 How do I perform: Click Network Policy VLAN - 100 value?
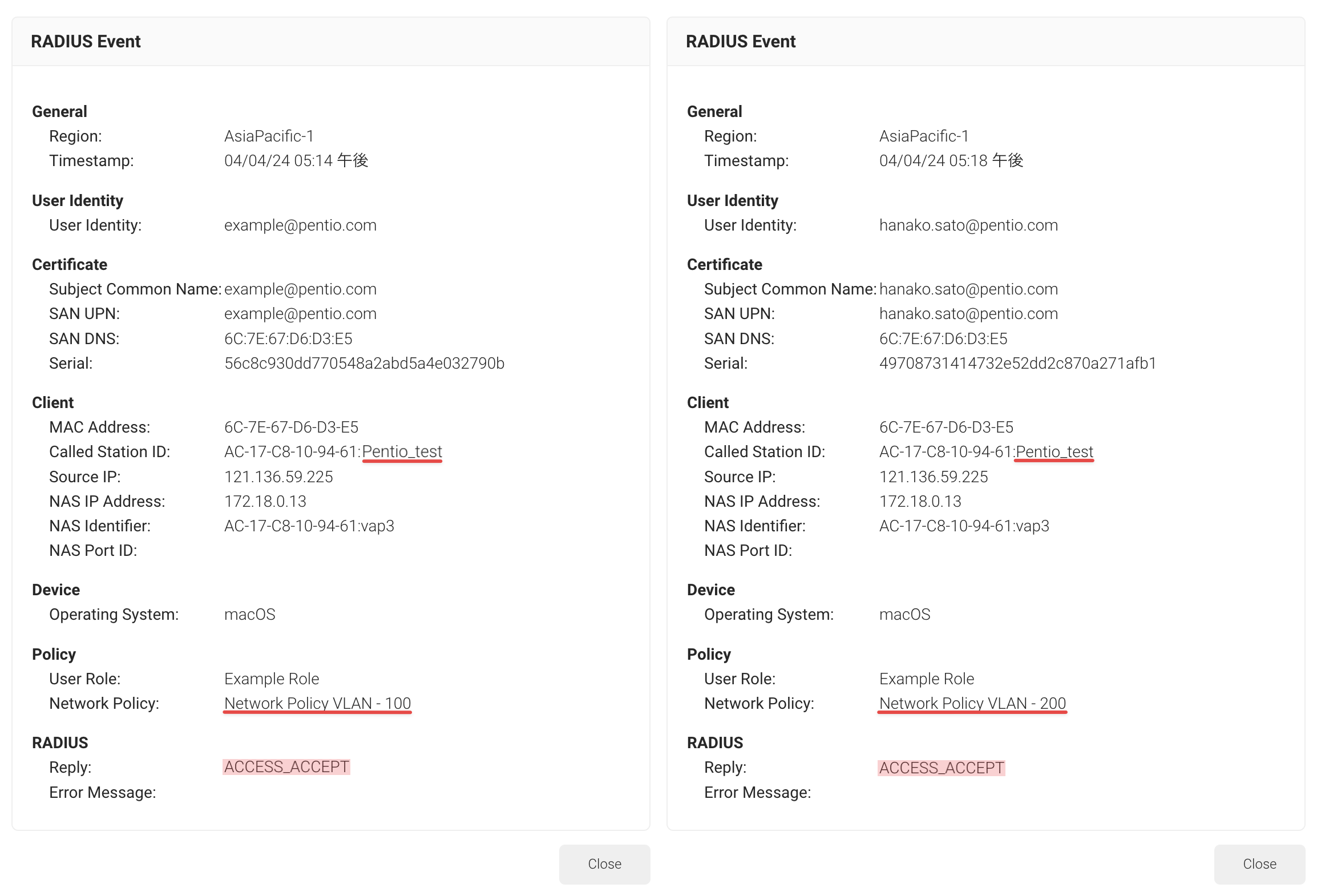317,703
